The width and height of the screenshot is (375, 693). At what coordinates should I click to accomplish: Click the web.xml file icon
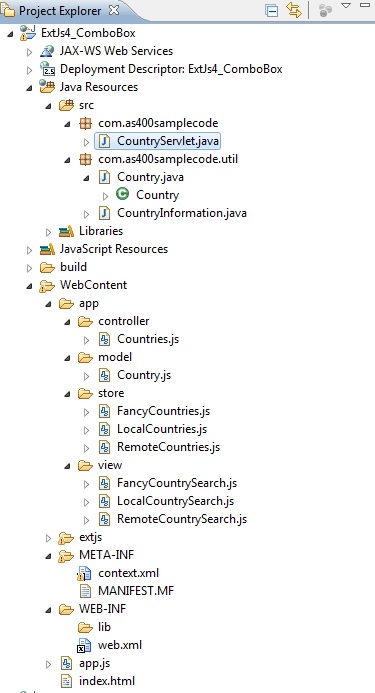coord(84,645)
